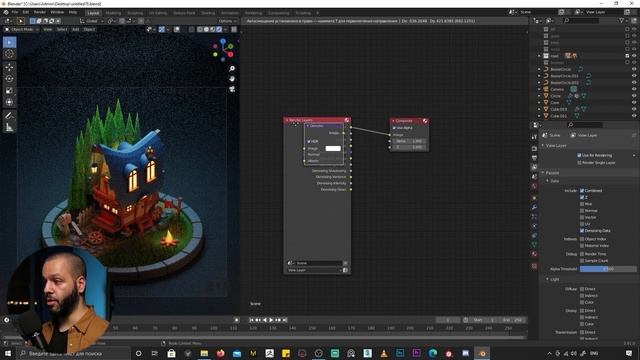640x360 pixels.
Task: Open the Global orientation dropdown
Action: (91, 21)
